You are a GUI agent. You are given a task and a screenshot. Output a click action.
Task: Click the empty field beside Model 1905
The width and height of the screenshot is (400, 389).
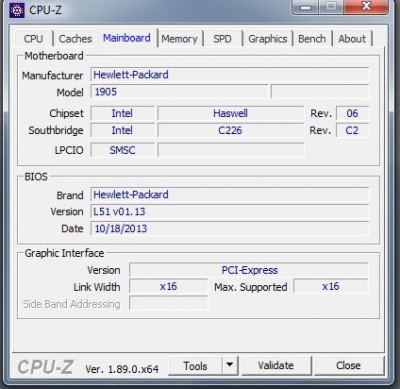[320, 92]
